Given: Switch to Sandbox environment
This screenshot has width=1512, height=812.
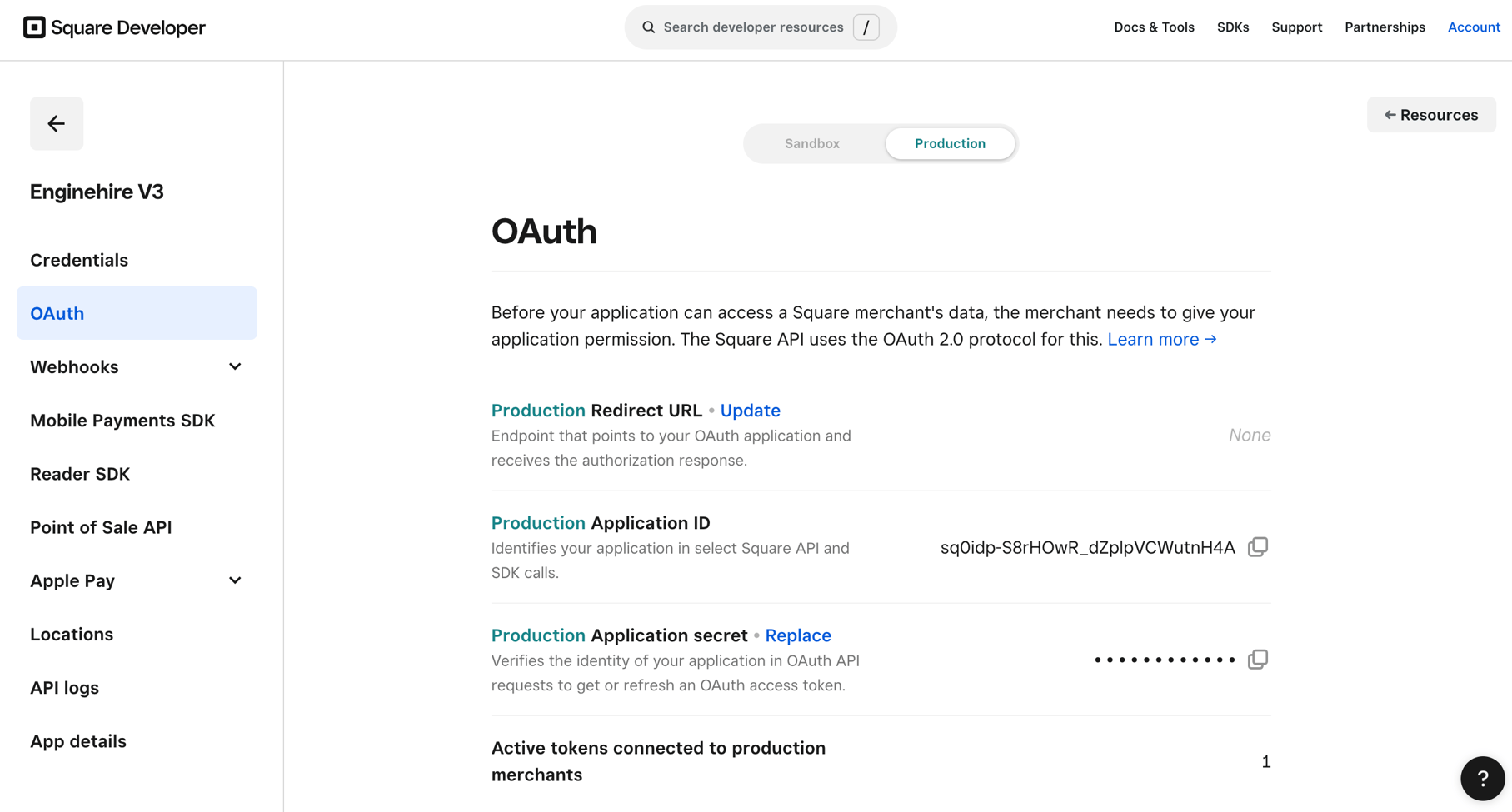Looking at the screenshot, I should pos(811,143).
